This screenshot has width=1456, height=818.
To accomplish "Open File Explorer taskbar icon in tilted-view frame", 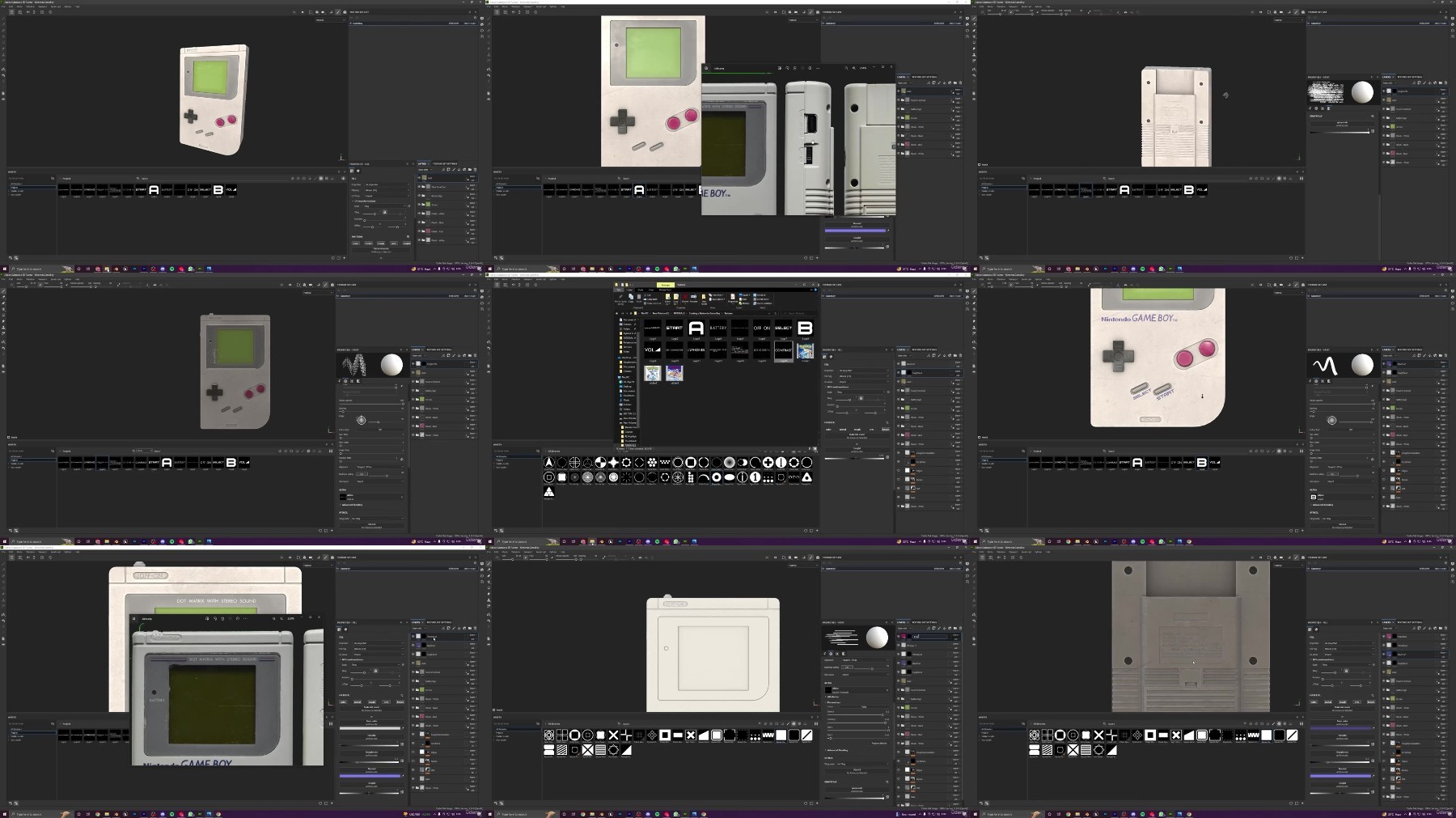I will 107,269.
